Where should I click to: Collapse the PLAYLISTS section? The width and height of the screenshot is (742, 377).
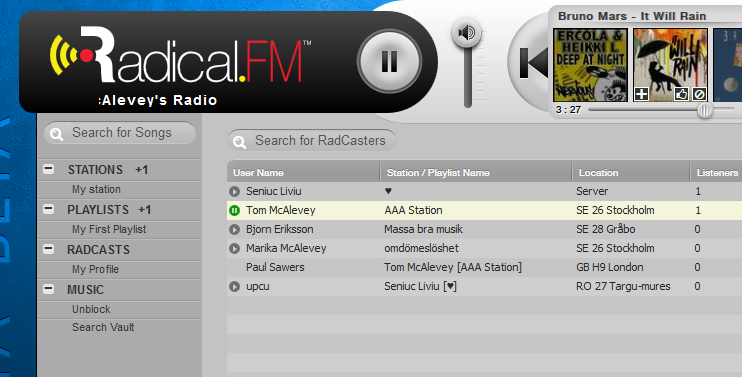(x=49, y=209)
